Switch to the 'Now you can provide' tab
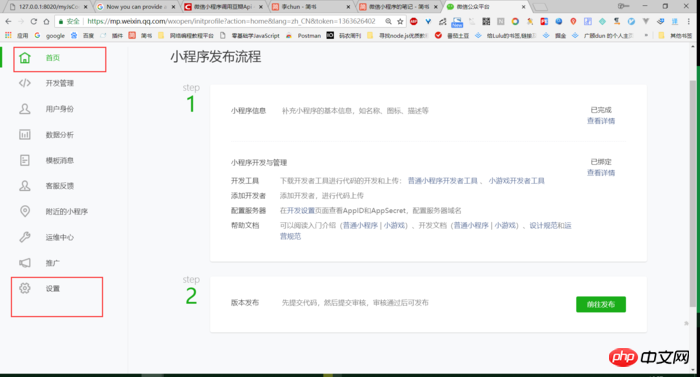The image size is (700, 377). tap(136, 7)
